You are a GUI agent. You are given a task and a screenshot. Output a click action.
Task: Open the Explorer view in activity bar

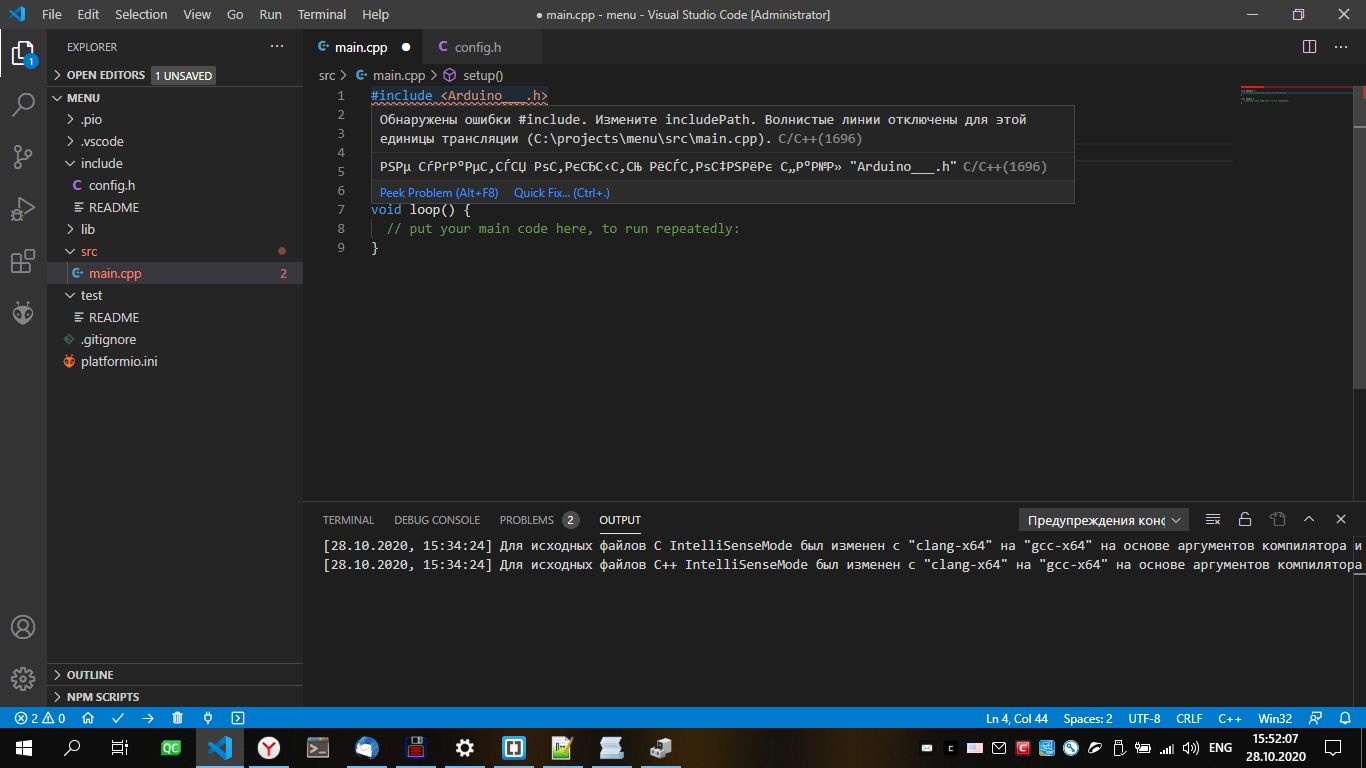tap(23, 52)
